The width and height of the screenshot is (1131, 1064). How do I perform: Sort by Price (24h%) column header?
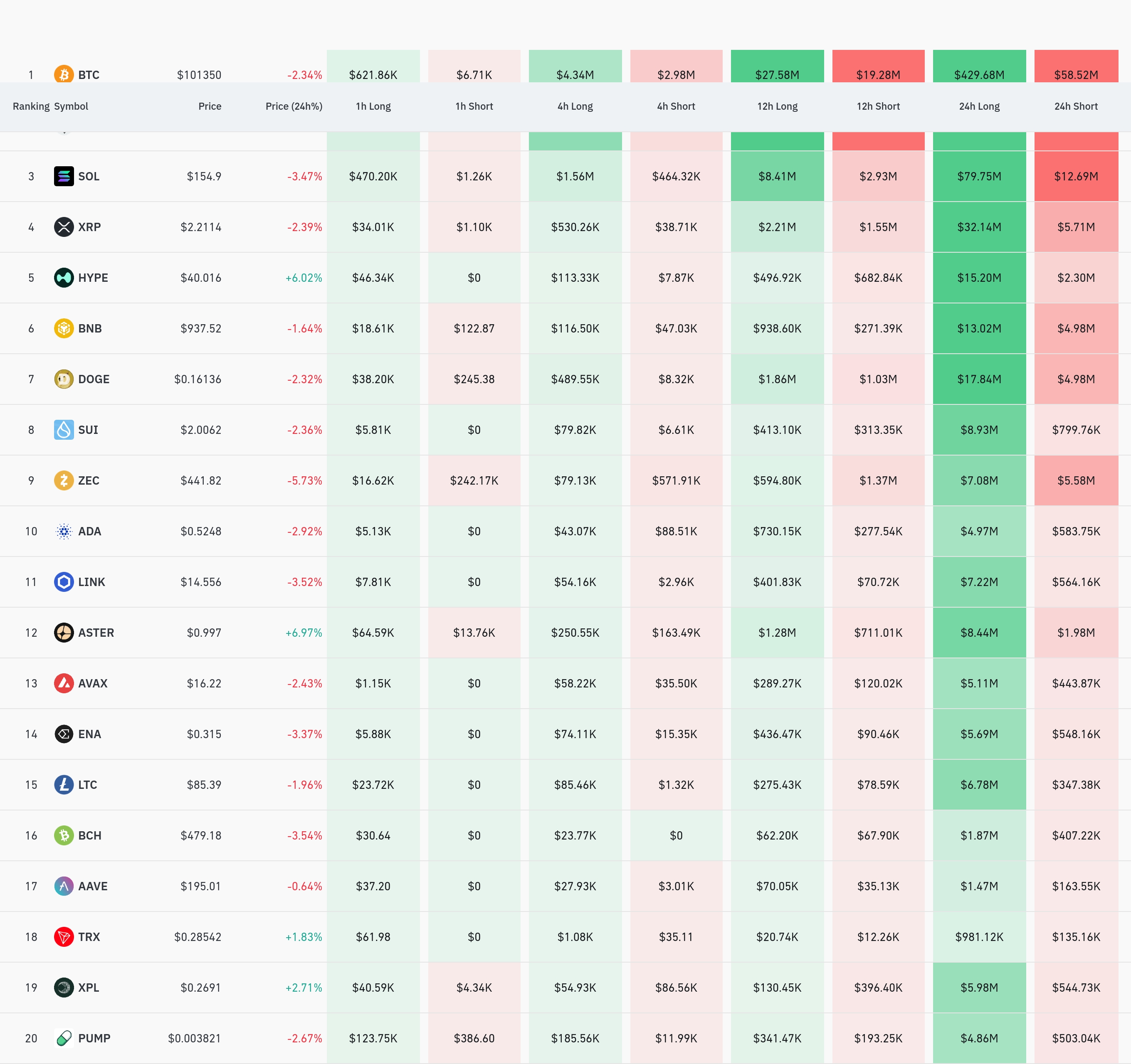coord(294,106)
